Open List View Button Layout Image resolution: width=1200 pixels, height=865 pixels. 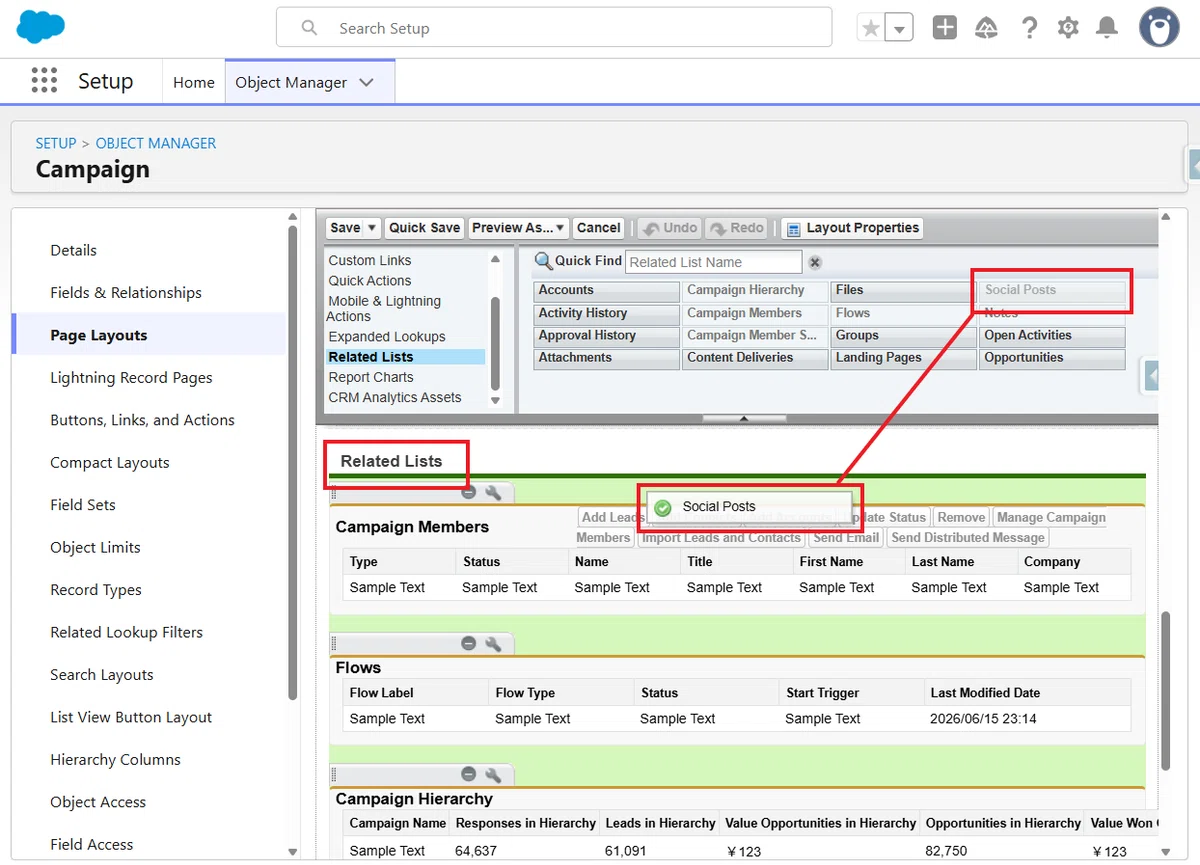point(131,717)
